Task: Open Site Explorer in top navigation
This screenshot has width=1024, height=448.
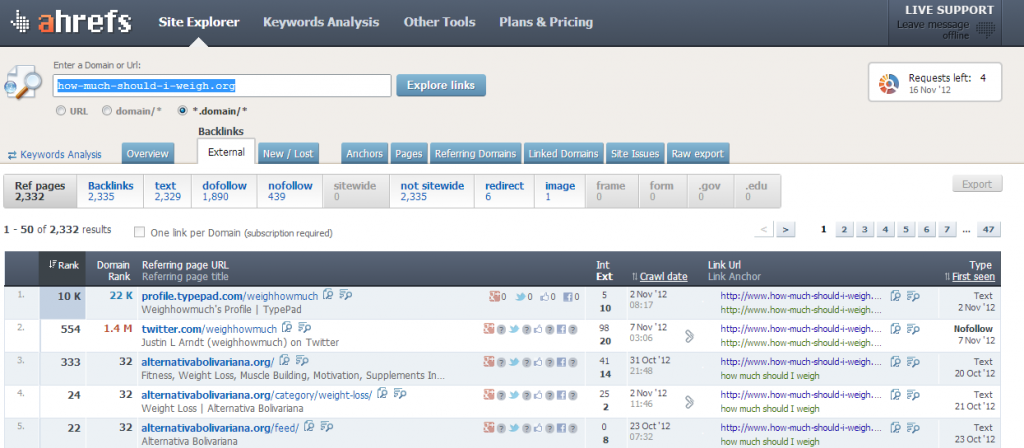Action: (199, 22)
